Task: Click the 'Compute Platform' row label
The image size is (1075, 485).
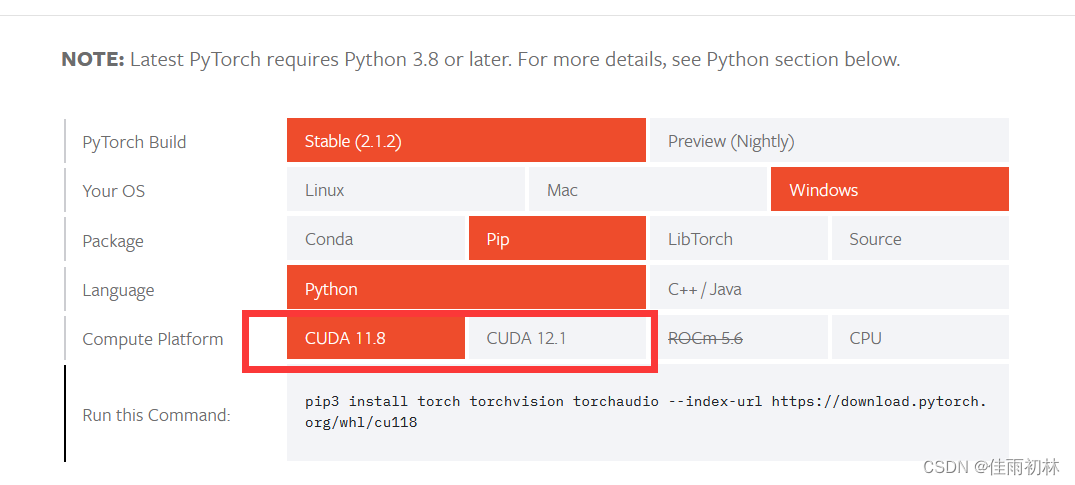Action: pos(153,339)
